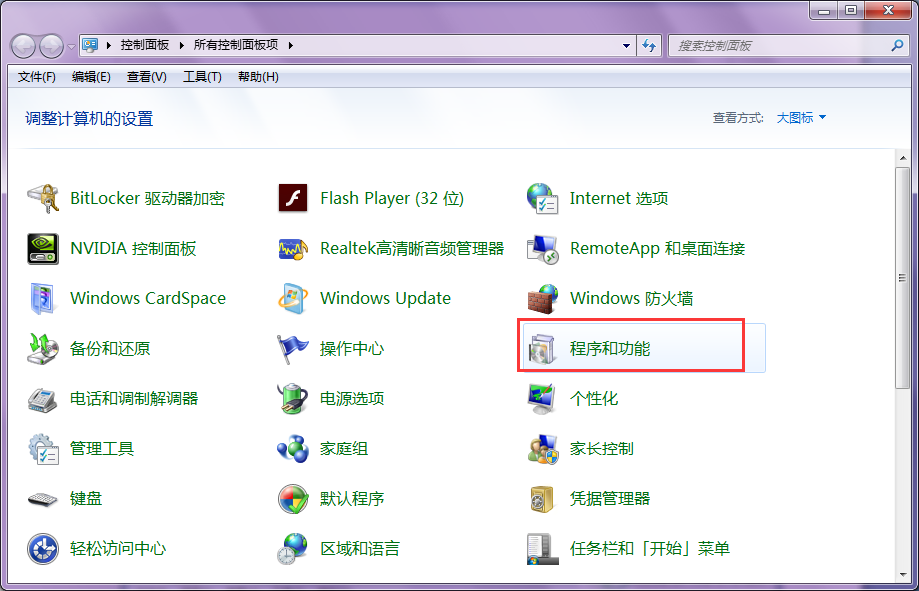Click the NVIDIA Control Panel icon

click(x=43, y=249)
